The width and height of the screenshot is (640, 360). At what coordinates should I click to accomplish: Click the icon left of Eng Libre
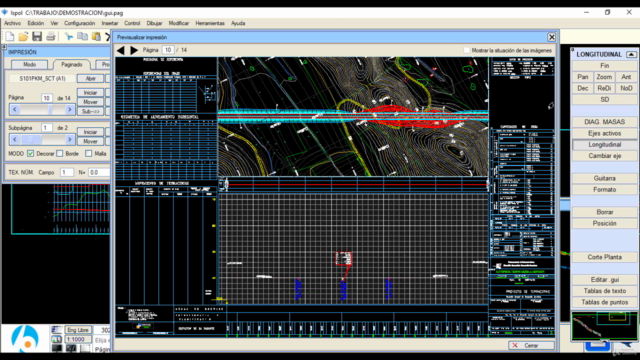pos(57,330)
